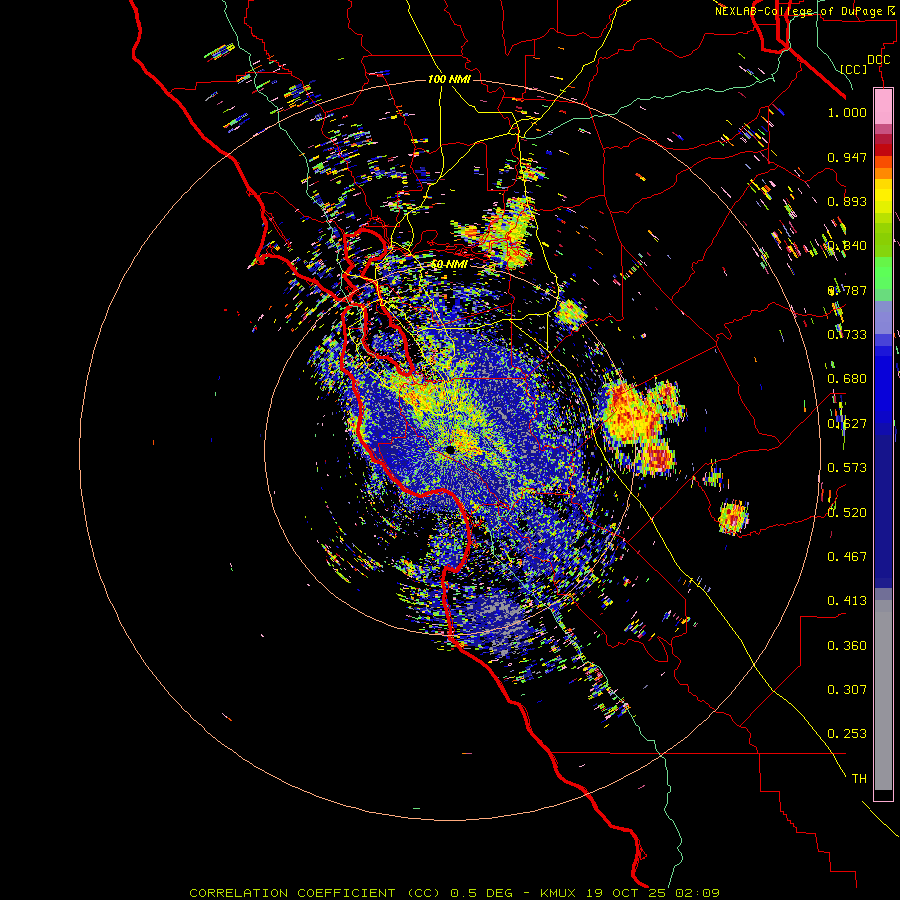This screenshot has width=900, height=900.
Task: Select the 0.520 scale value
Action: 847,513
